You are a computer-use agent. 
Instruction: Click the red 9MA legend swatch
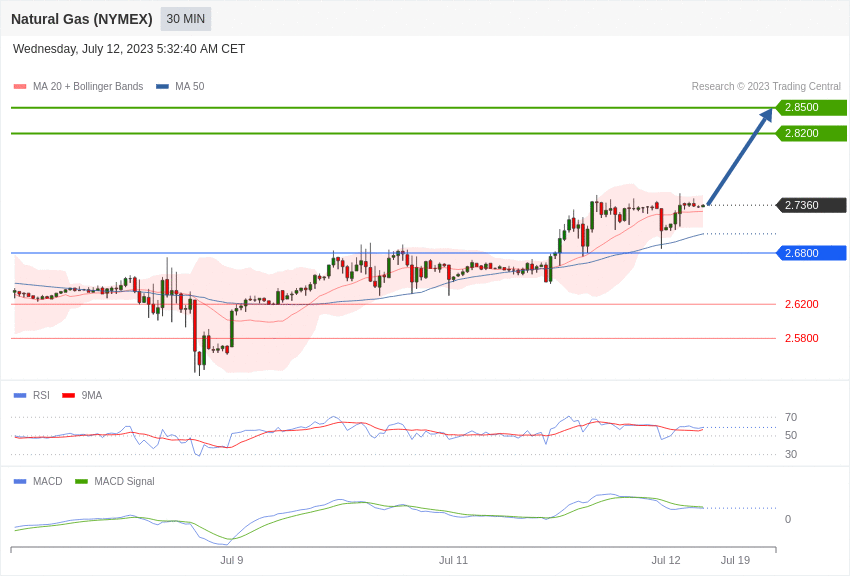click(68, 396)
